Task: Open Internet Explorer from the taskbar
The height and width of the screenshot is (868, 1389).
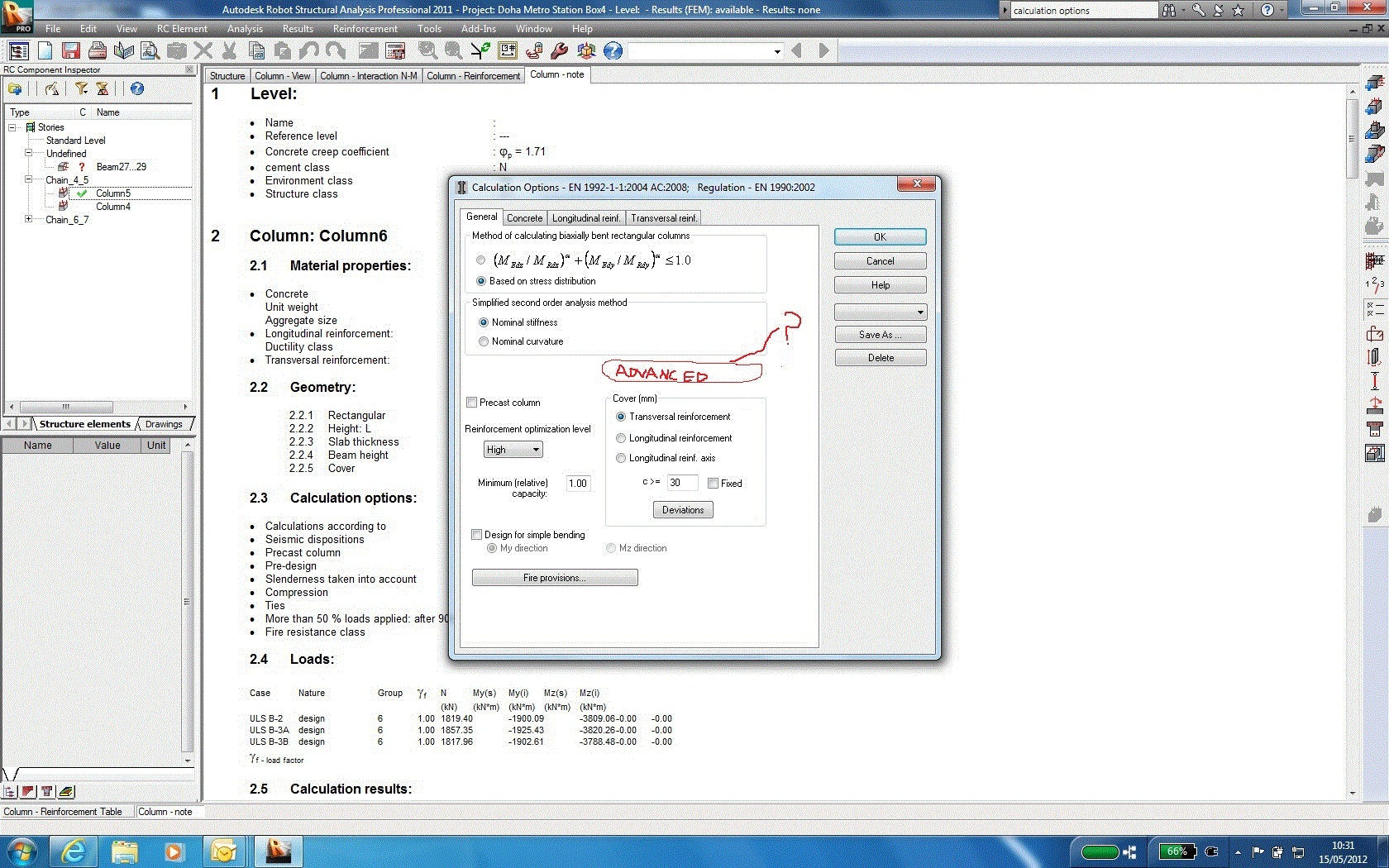Action: click(74, 851)
